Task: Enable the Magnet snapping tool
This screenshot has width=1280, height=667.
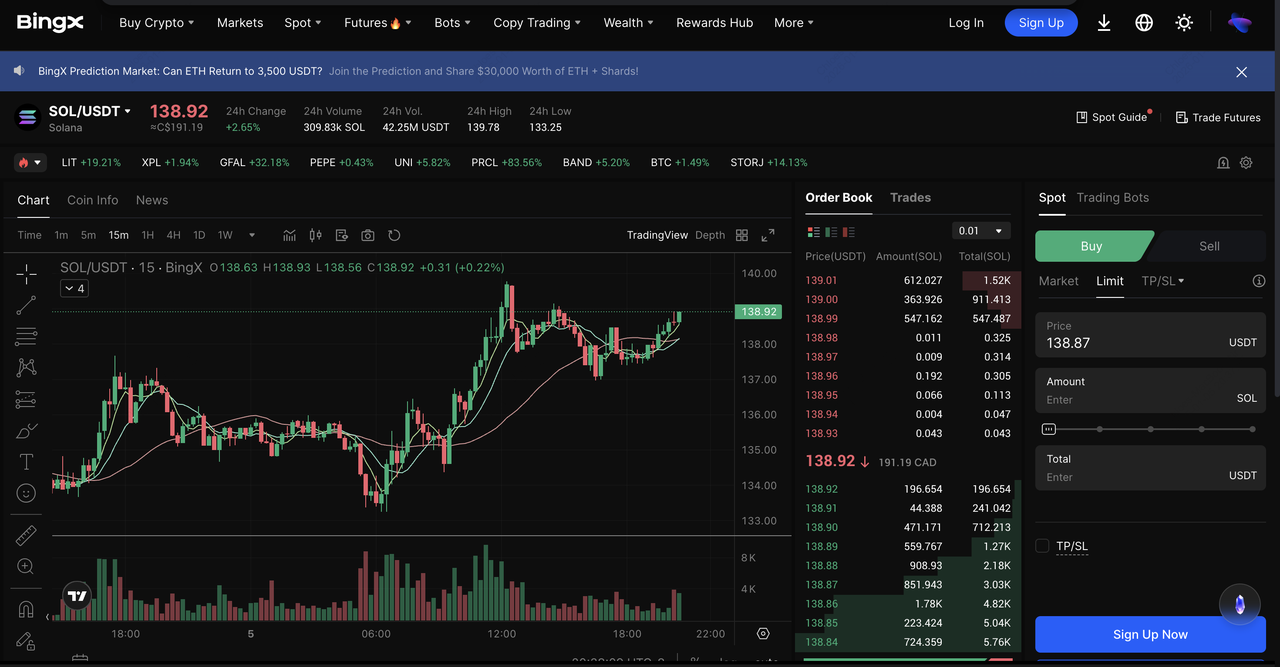Action: (25, 607)
